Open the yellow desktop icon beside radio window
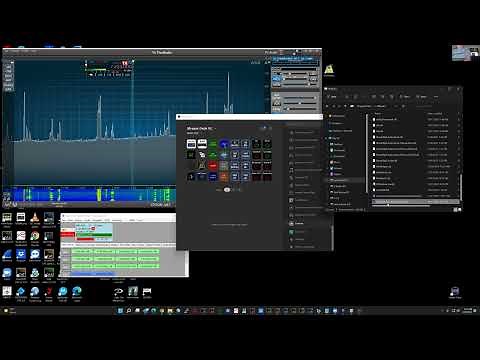 pos(329,70)
